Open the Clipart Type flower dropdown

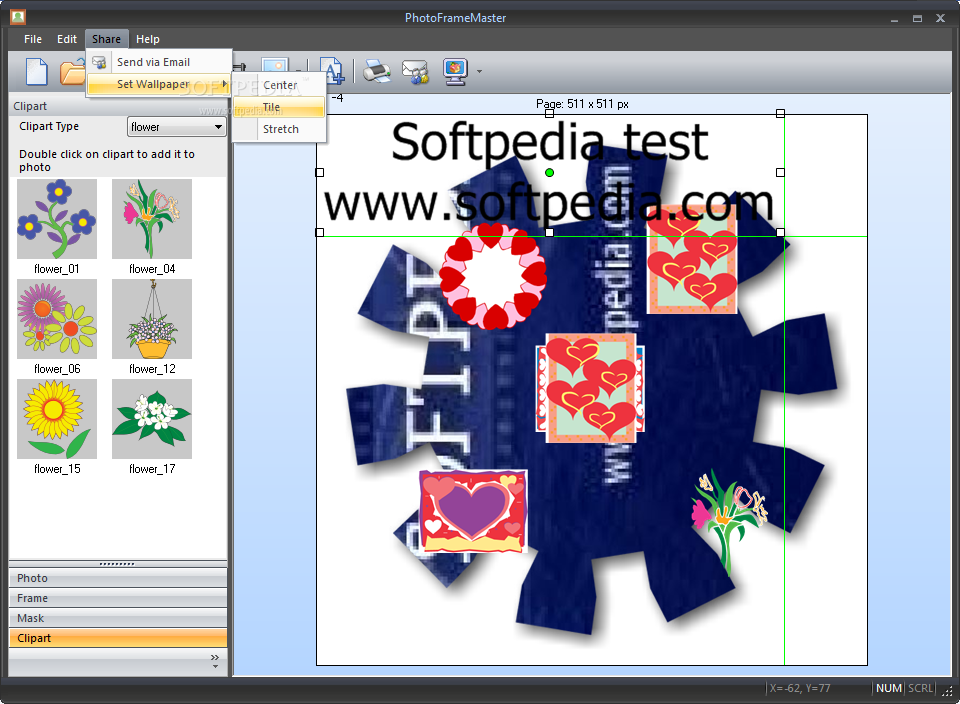(177, 127)
